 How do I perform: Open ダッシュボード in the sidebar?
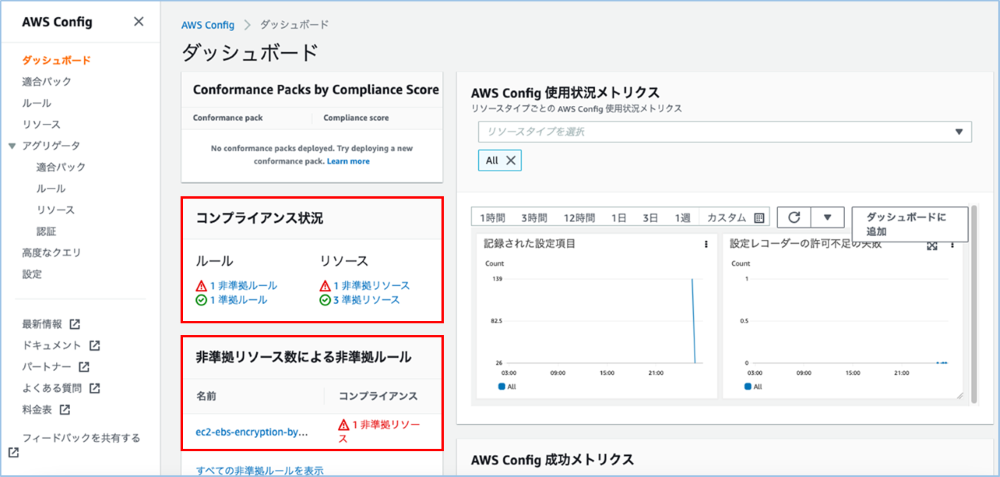56,61
